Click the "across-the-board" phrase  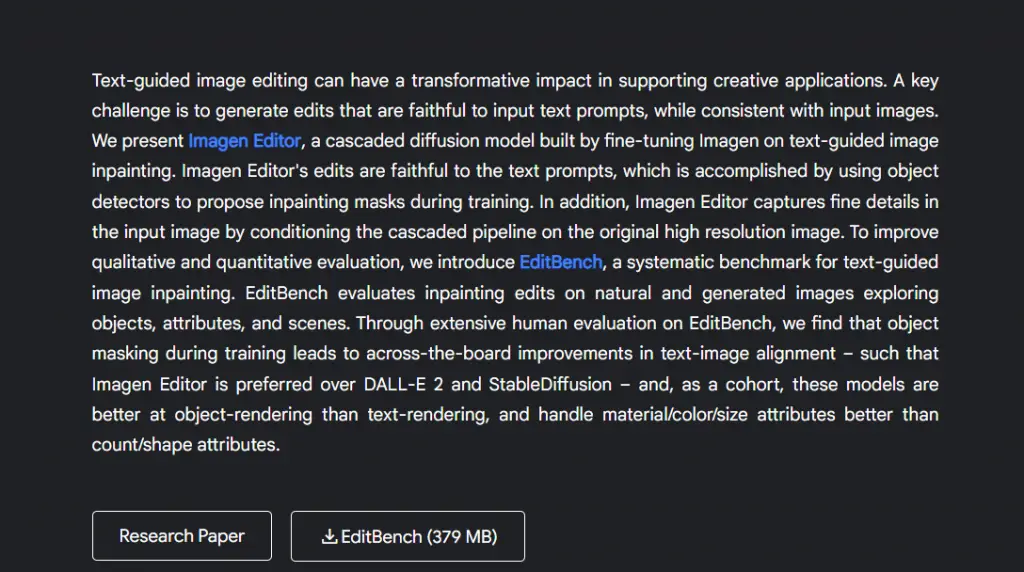pyautogui.click(x=438, y=354)
